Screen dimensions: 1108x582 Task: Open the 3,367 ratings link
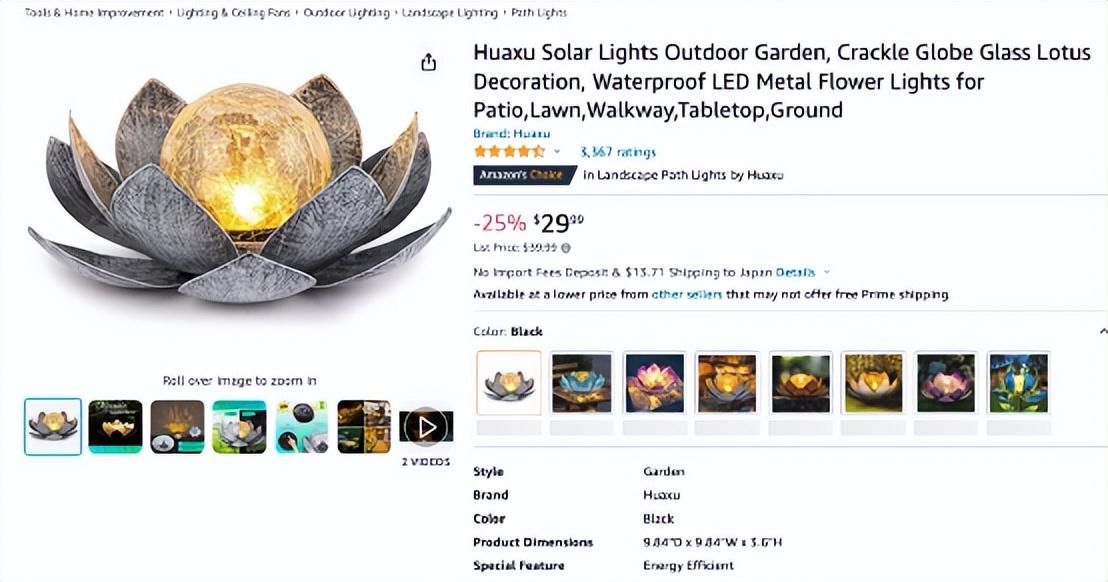pos(618,152)
